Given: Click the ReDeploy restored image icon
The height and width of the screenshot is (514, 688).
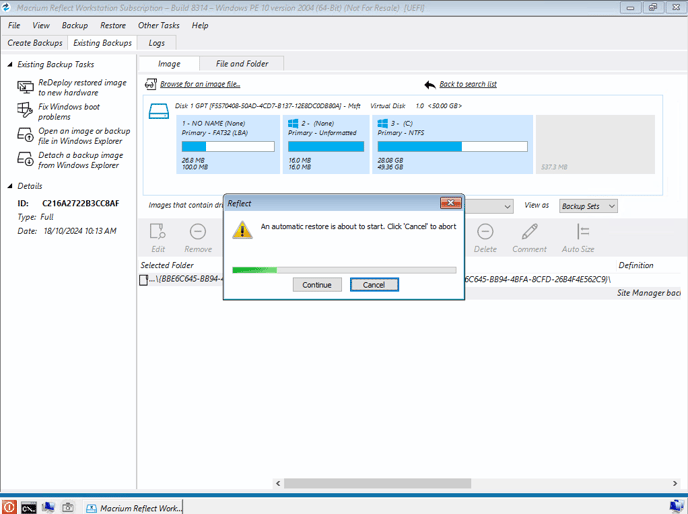Looking at the screenshot, I should 25,87.
